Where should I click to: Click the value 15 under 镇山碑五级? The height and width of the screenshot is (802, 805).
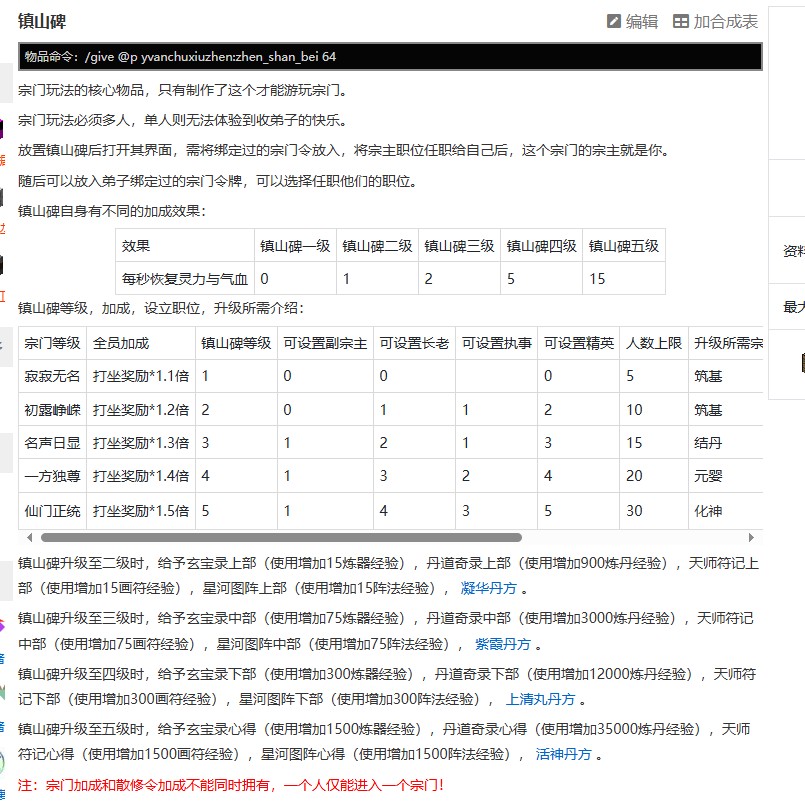(624, 279)
